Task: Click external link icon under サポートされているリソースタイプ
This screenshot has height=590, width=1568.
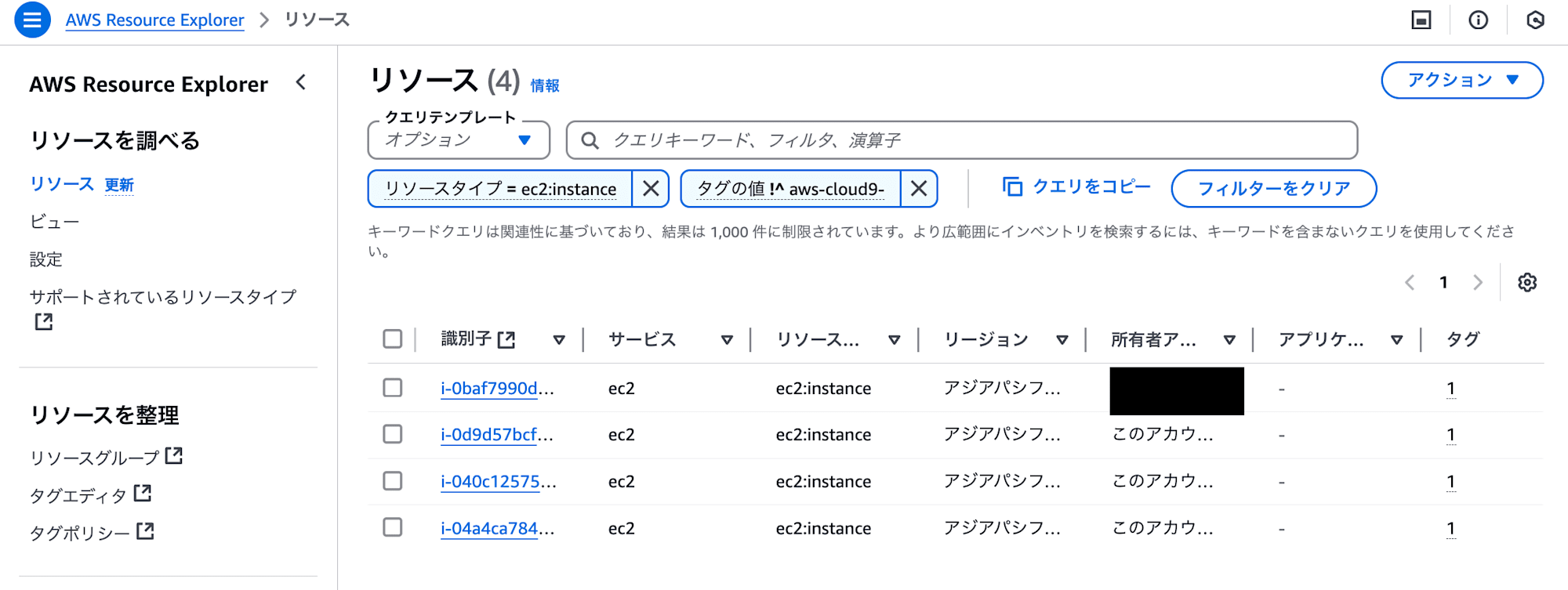Action: tap(44, 321)
